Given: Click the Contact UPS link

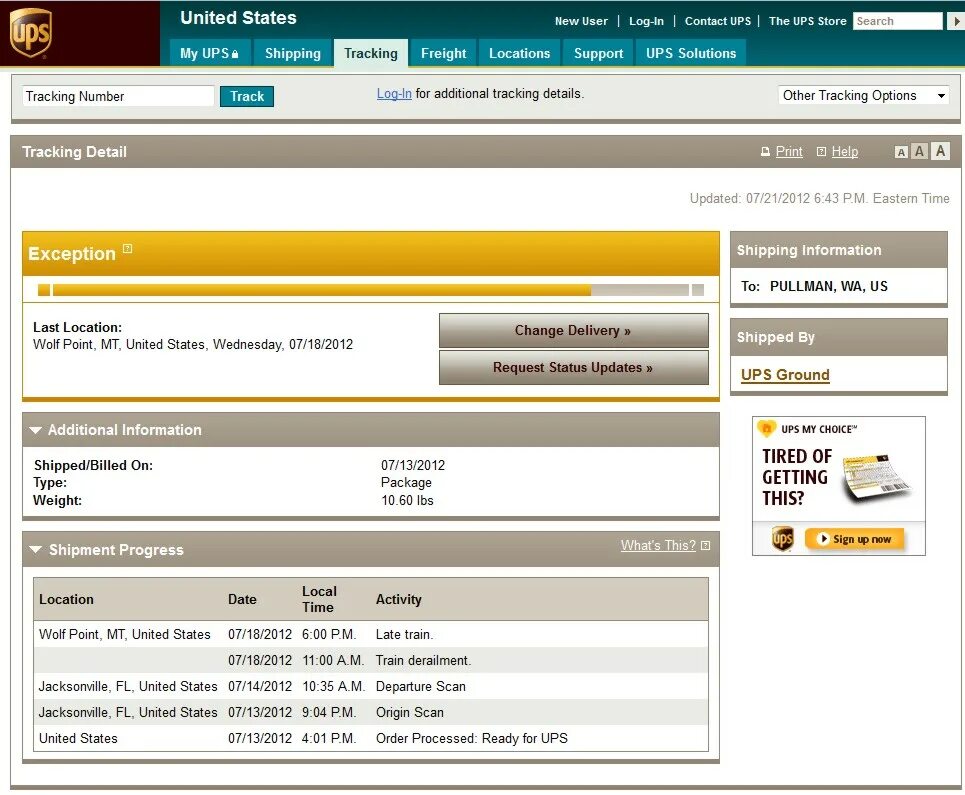Looking at the screenshot, I should [x=718, y=21].
